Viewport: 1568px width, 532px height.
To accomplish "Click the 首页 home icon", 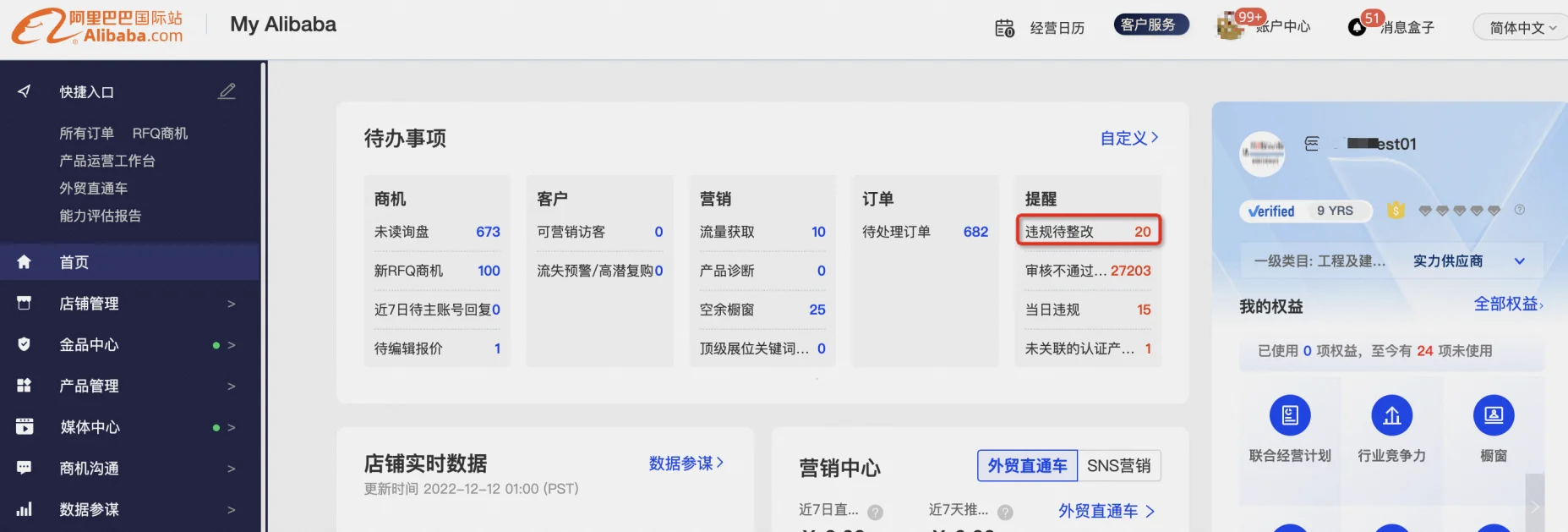I will 25,262.
